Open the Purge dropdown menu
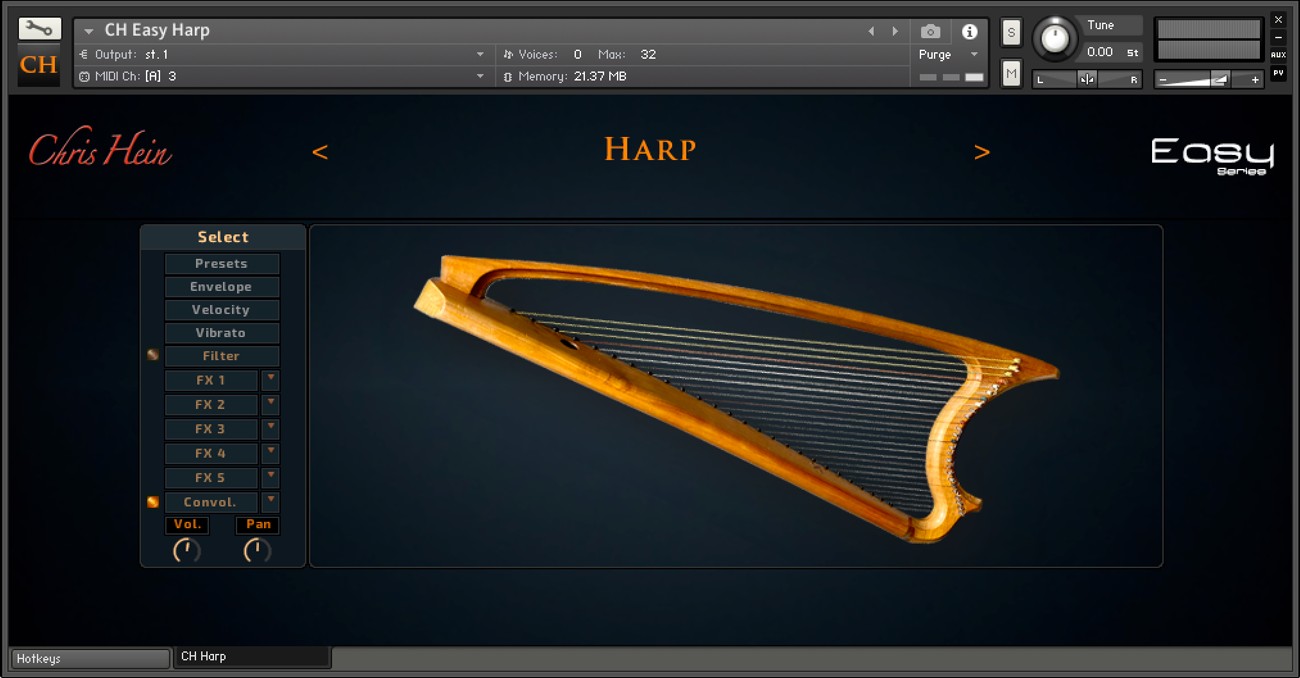Viewport: 1300px width, 678px height. (947, 55)
